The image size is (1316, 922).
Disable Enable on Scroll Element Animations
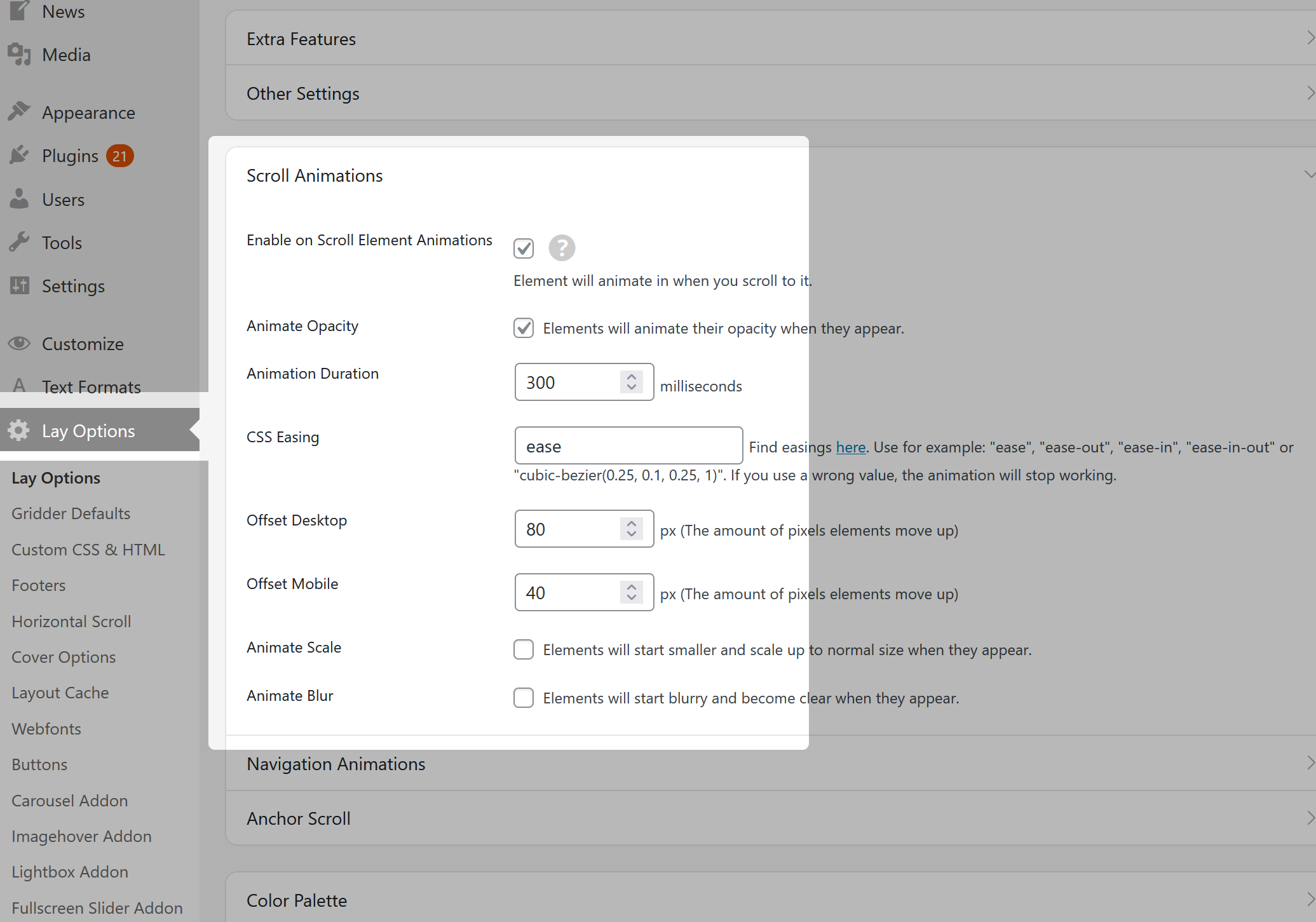(x=523, y=248)
